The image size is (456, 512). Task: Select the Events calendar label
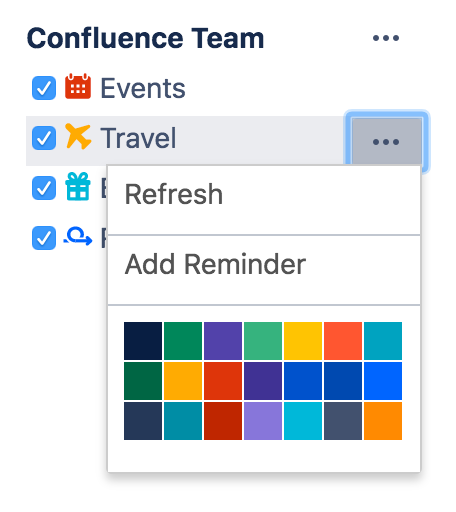click(x=143, y=88)
